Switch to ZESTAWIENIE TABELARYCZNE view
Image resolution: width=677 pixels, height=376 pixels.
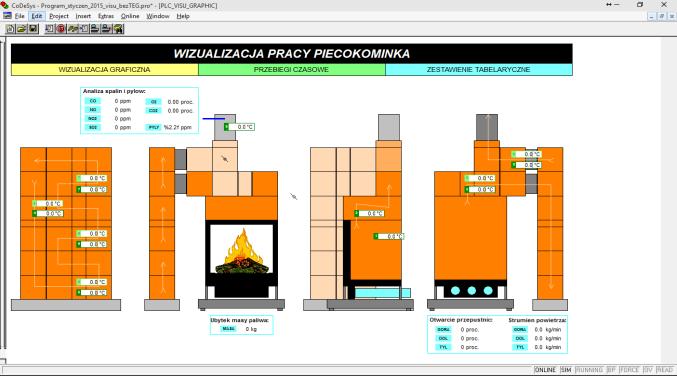[478, 70]
